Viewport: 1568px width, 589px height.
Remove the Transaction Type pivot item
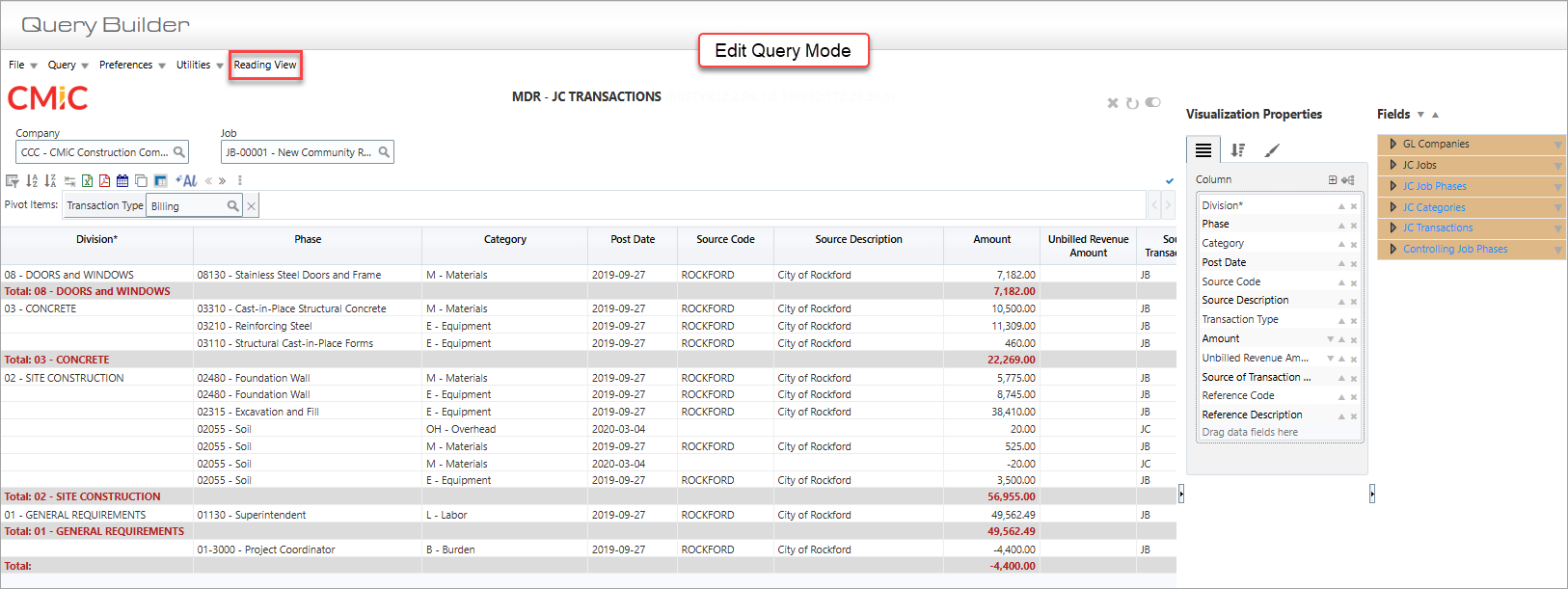coord(251,206)
